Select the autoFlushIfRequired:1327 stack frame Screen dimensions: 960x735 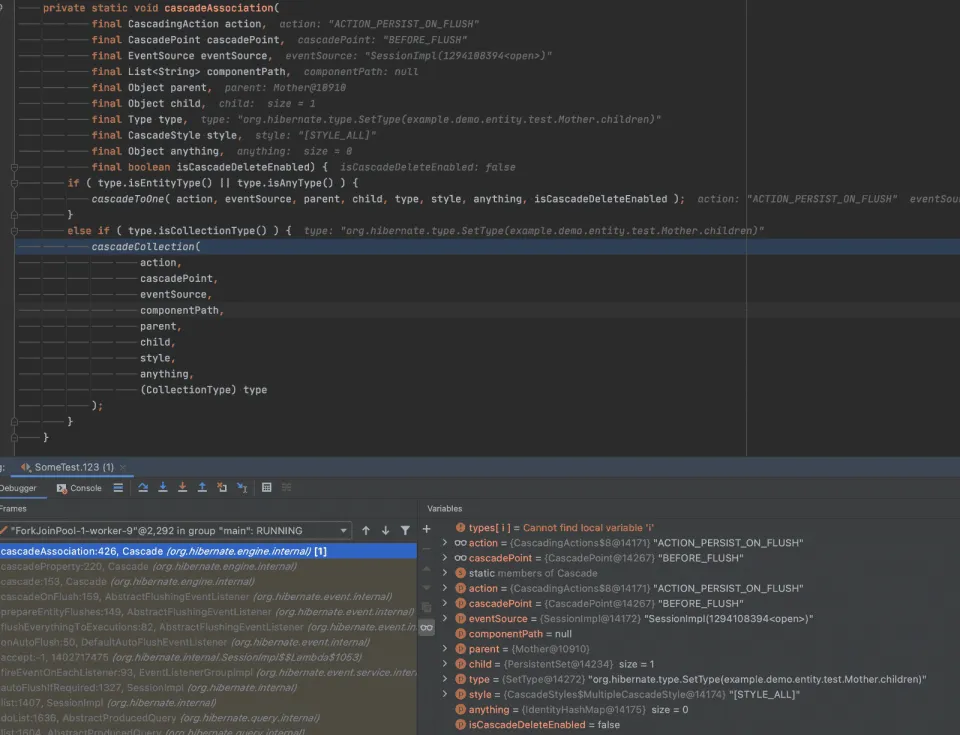(x=208, y=687)
